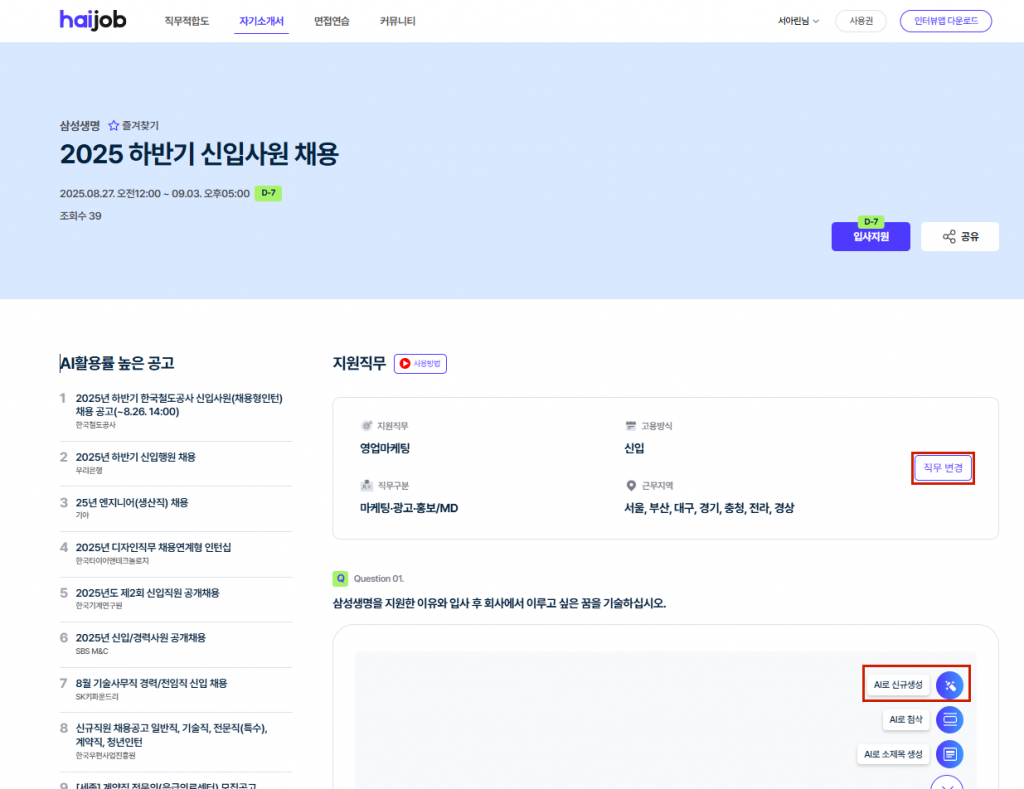Expand the 서아린님 user dropdown
The image size is (1024, 789).
[x=798, y=21]
